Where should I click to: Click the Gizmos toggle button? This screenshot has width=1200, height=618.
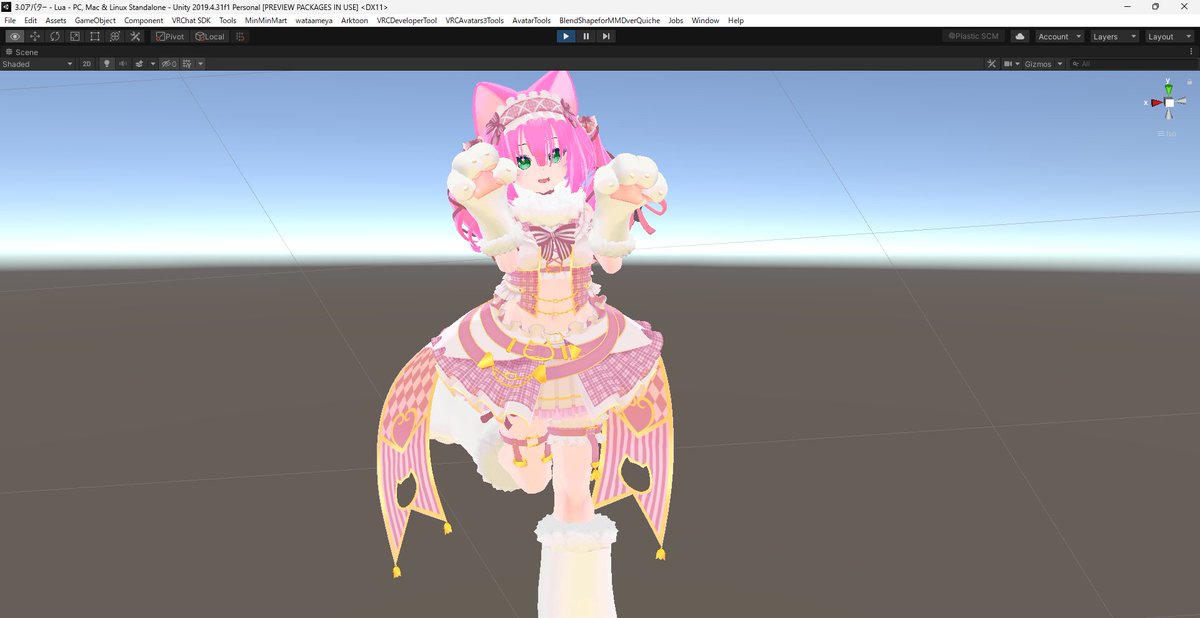point(1039,64)
